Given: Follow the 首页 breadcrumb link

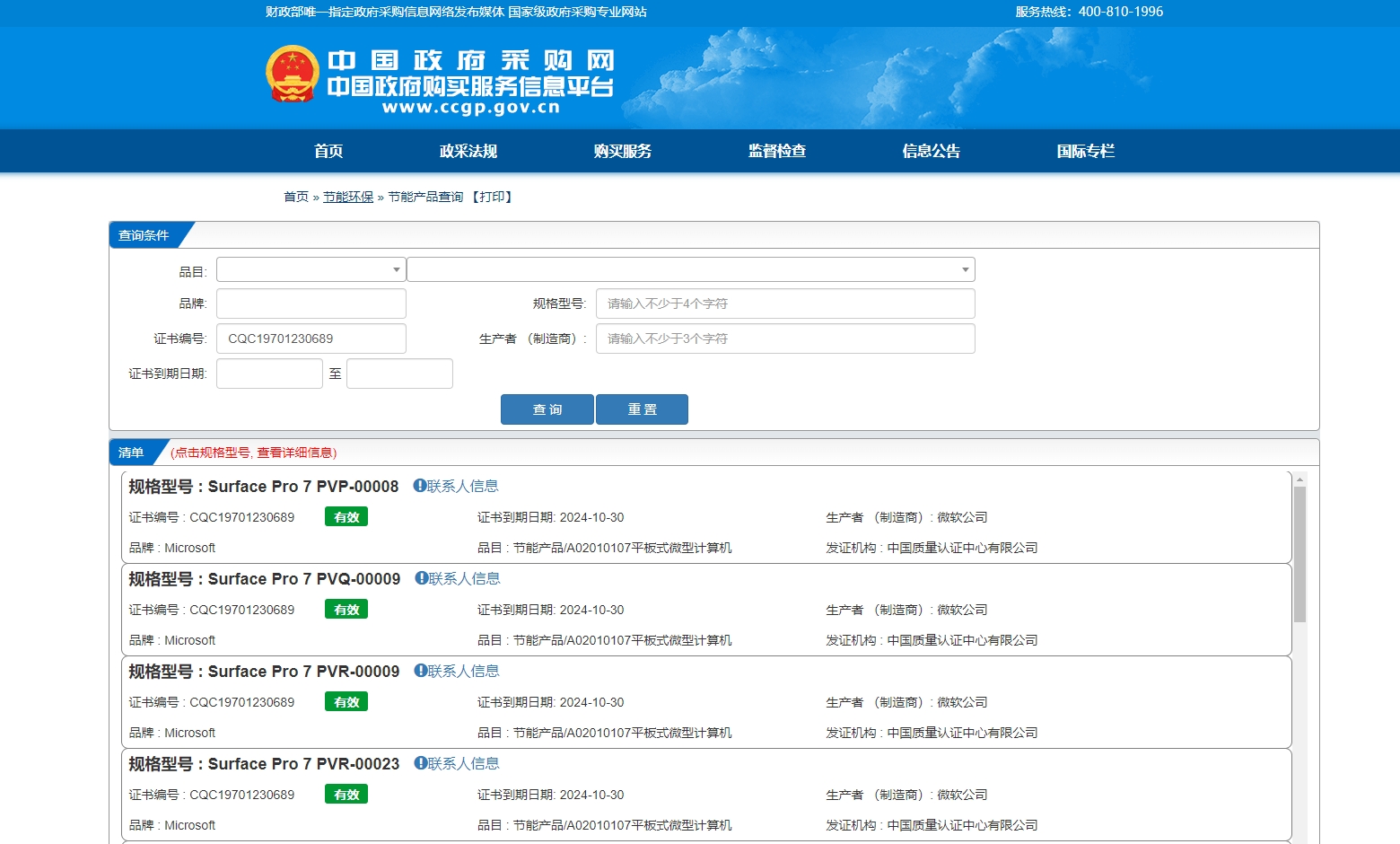Looking at the screenshot, I should click(x=296, y=197).
